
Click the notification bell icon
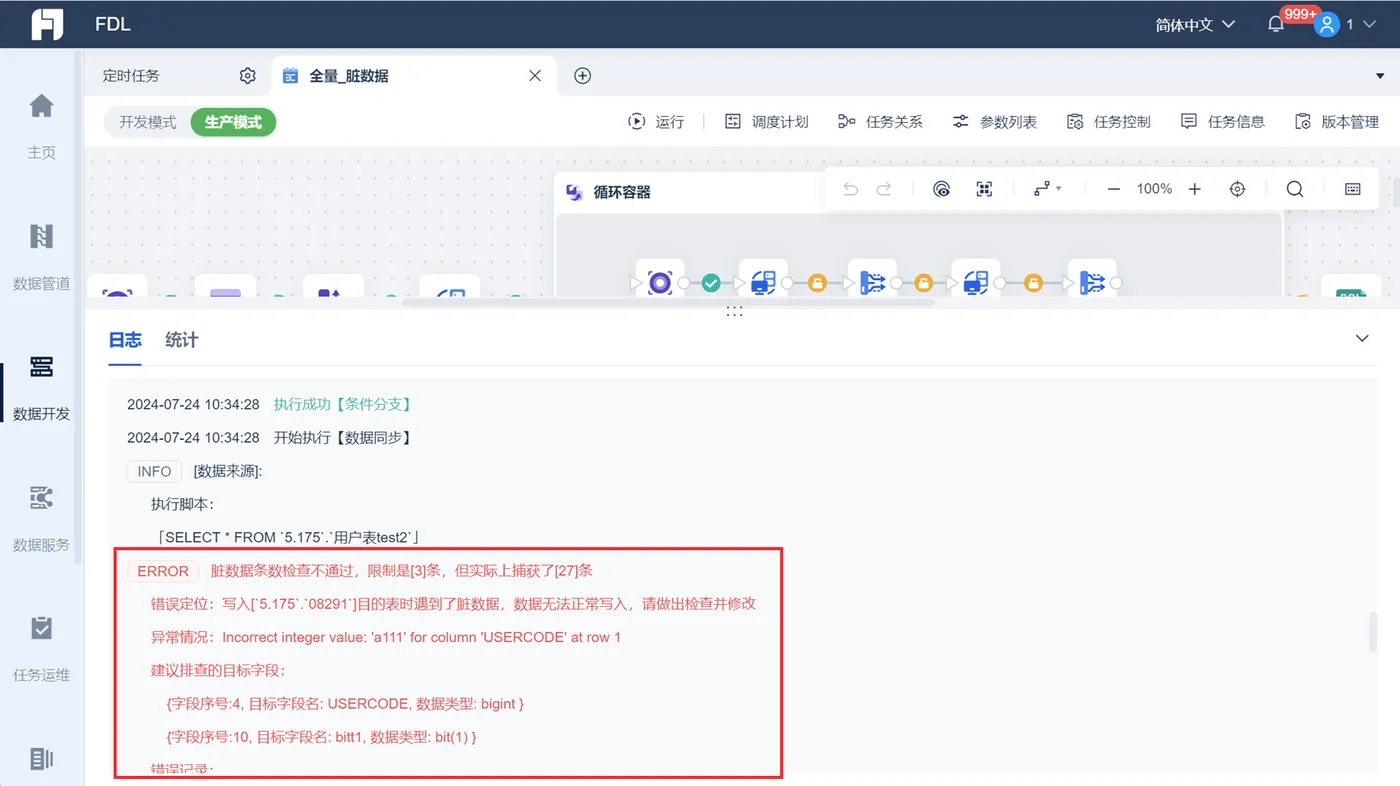pyautogui.click(x=1276, y=24)
